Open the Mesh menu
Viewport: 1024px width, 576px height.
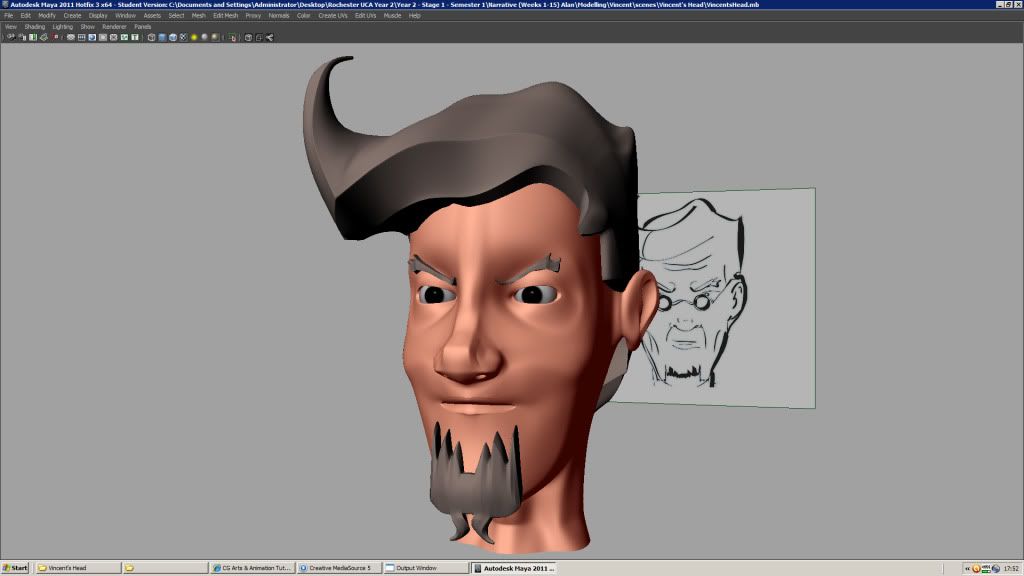click(x=199, y=16)
